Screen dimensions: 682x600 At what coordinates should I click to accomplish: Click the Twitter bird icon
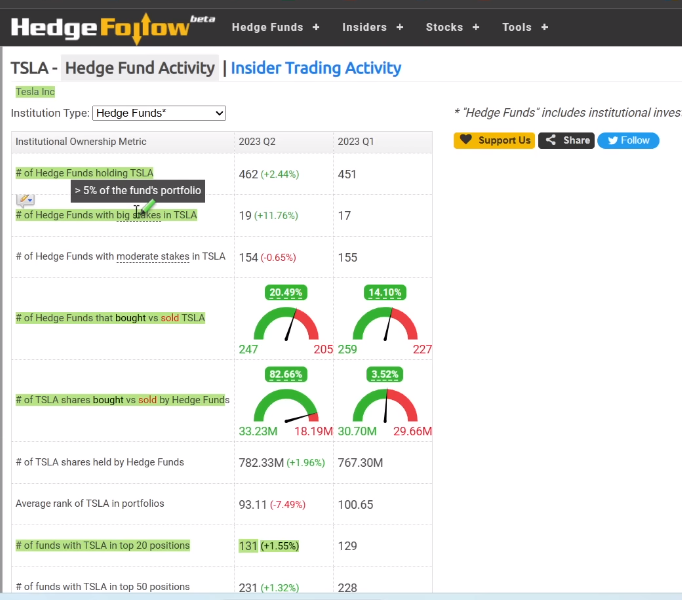pos(613,141)
